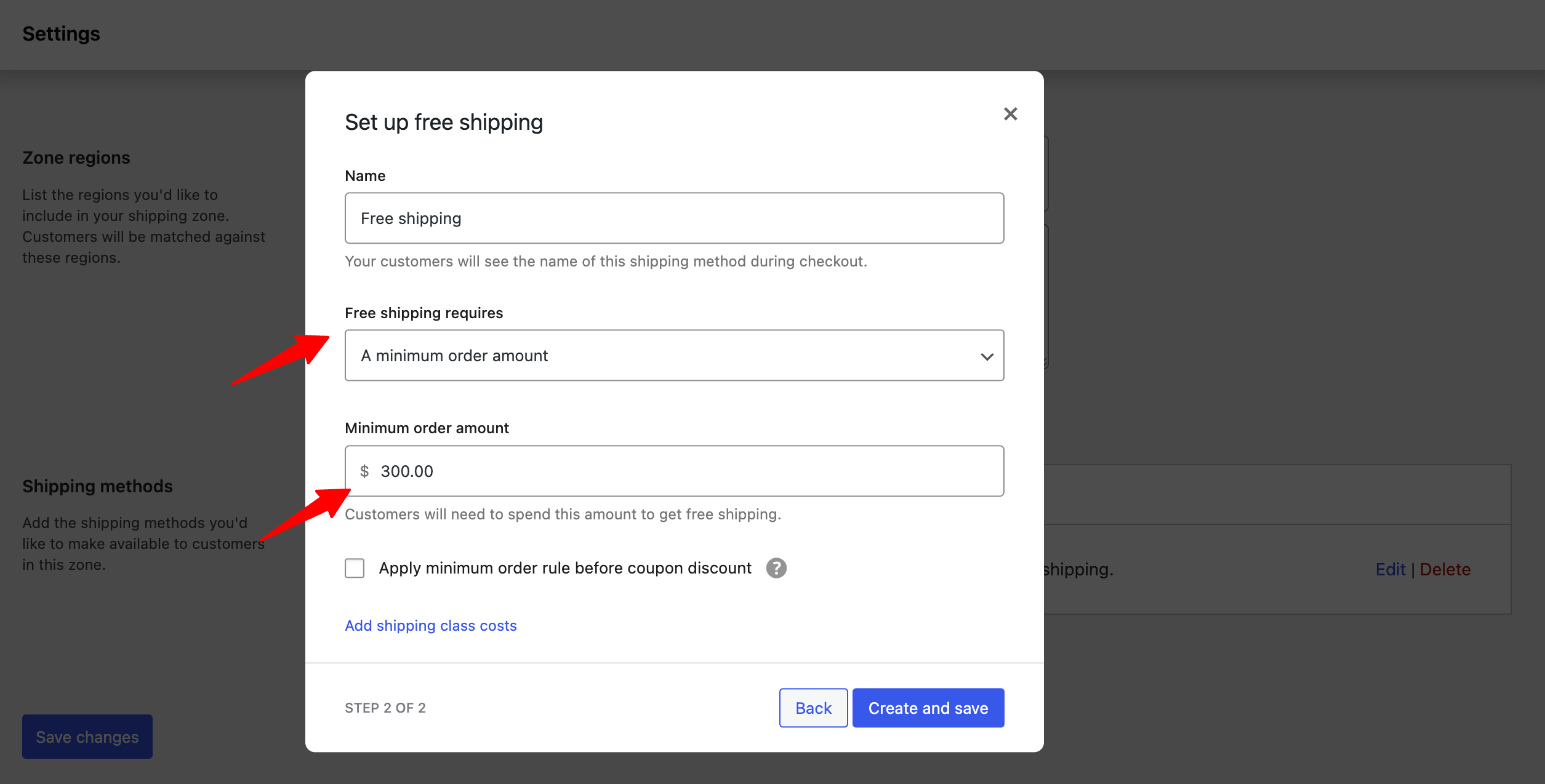Click the question-mark help icon beside the checkbox
This screenshot has height=784, width=1545.
776,568
